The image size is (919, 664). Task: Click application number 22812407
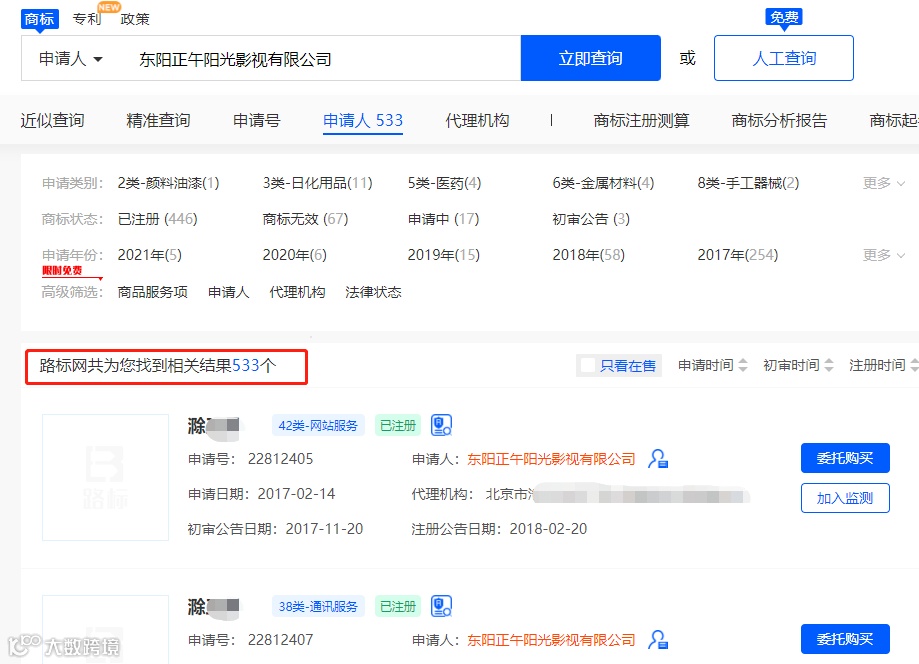(x=280, y=640)
